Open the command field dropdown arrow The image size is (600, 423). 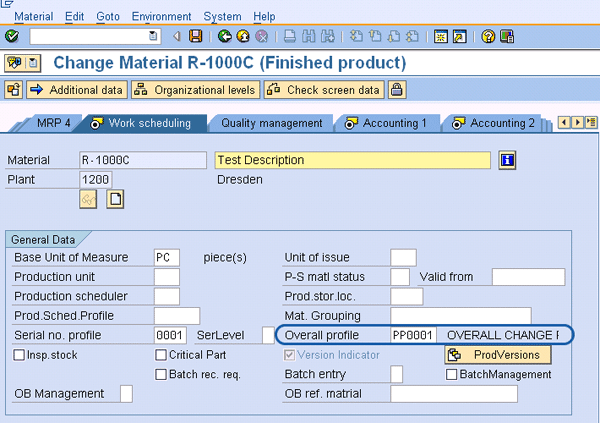tap(153, 36)
